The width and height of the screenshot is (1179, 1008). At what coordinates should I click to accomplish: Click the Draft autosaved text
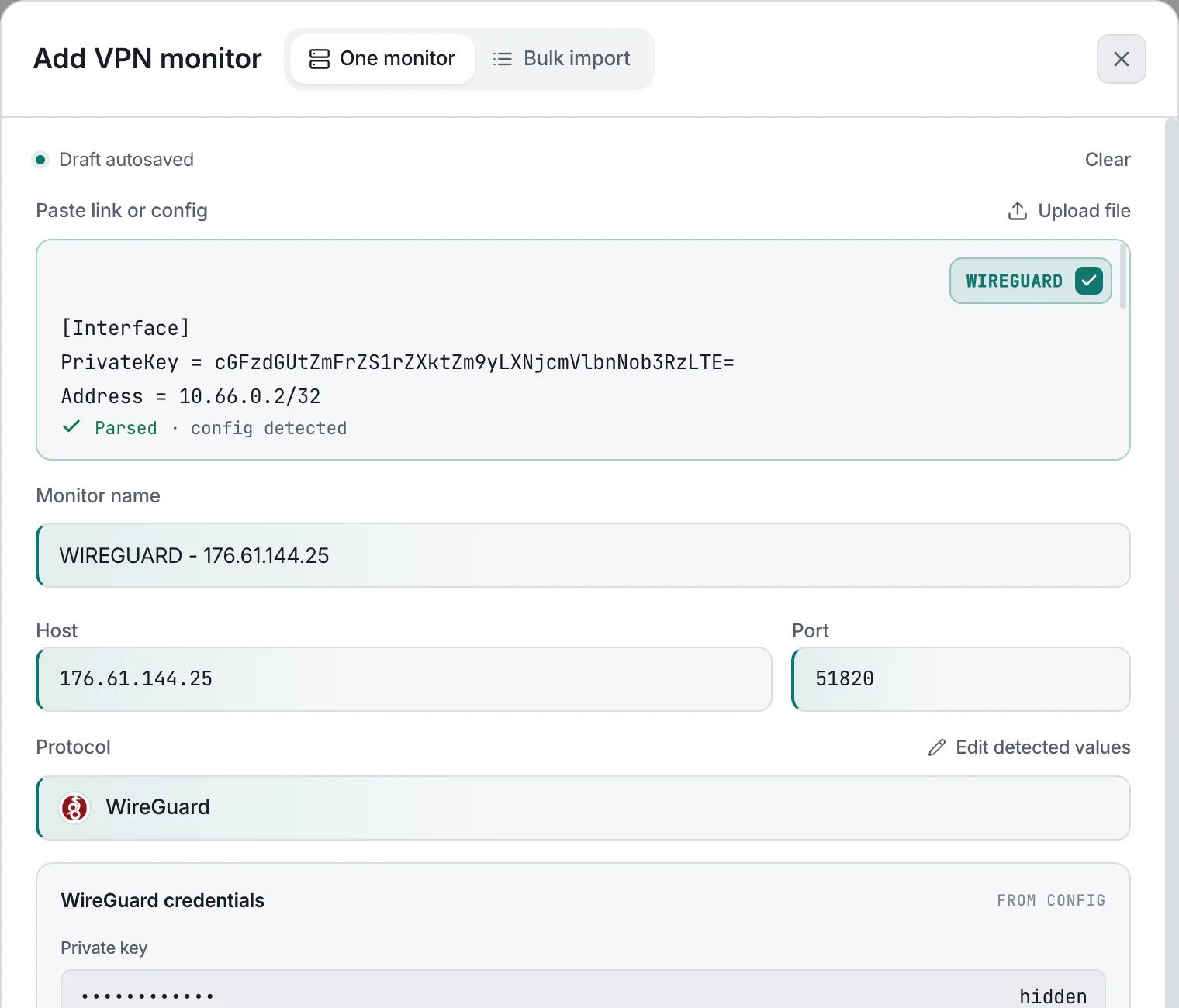126,160
